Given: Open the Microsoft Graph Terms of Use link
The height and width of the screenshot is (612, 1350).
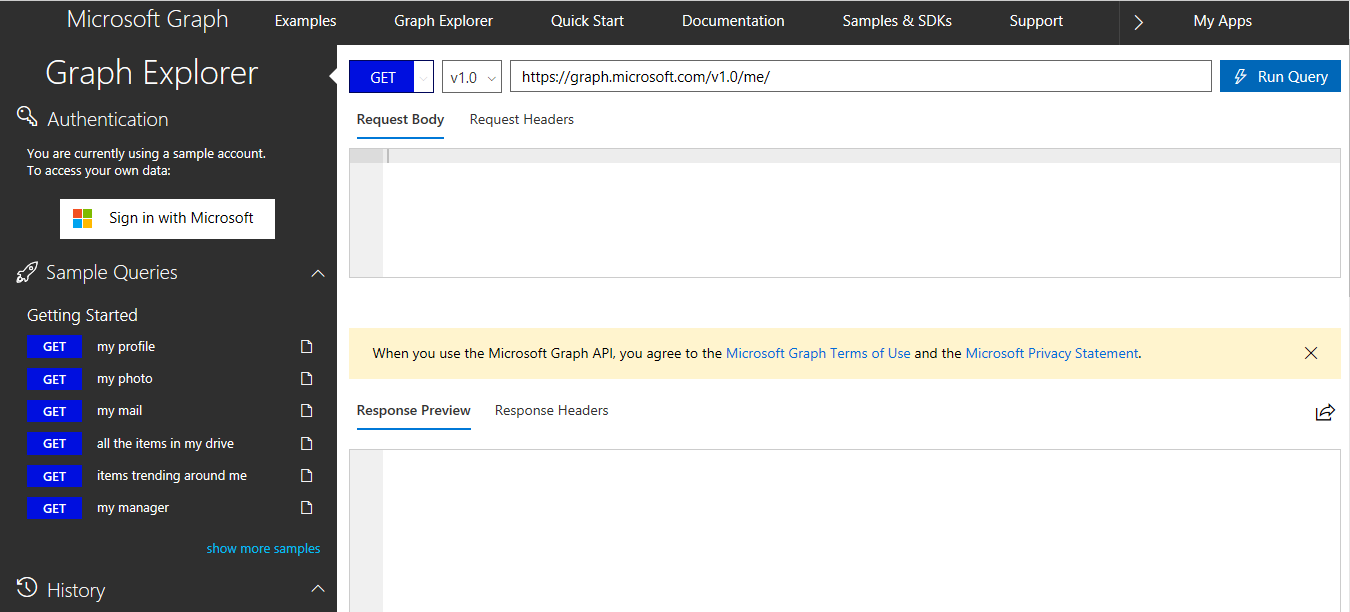Looking at the screenshot, I should (818, 352).
